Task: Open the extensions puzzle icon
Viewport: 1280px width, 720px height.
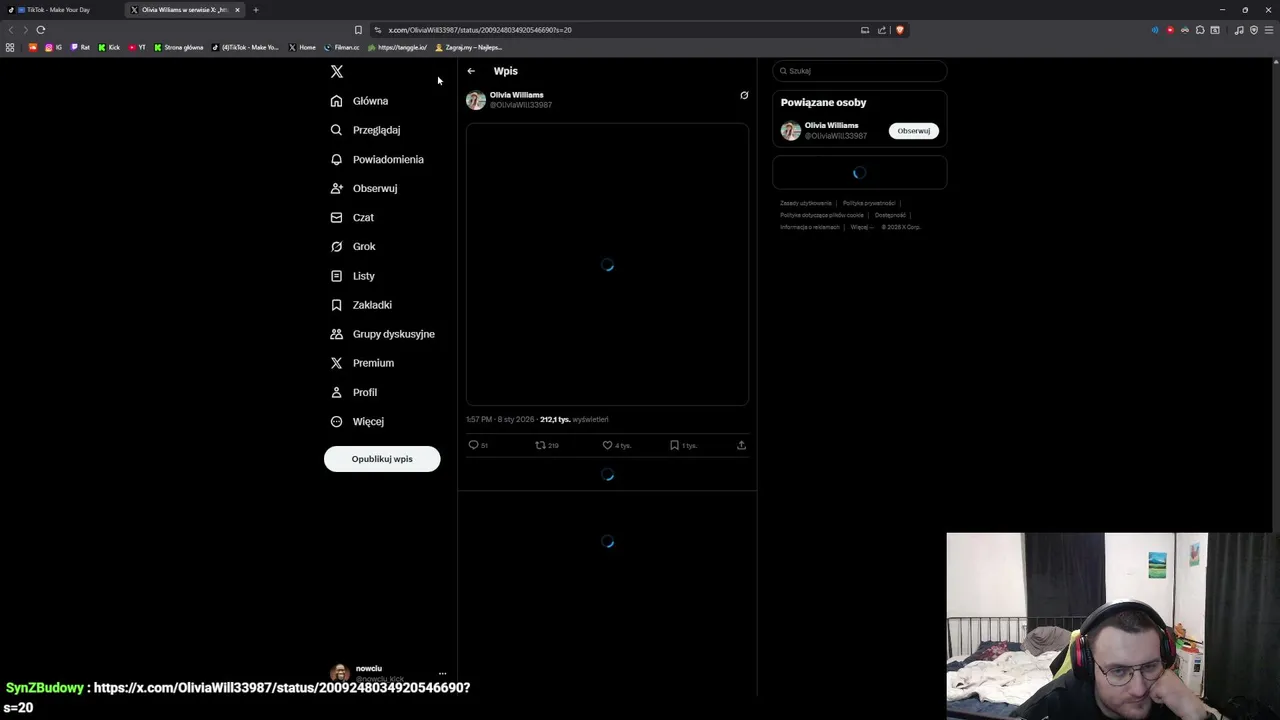Action: click(x=1200, y=30)
